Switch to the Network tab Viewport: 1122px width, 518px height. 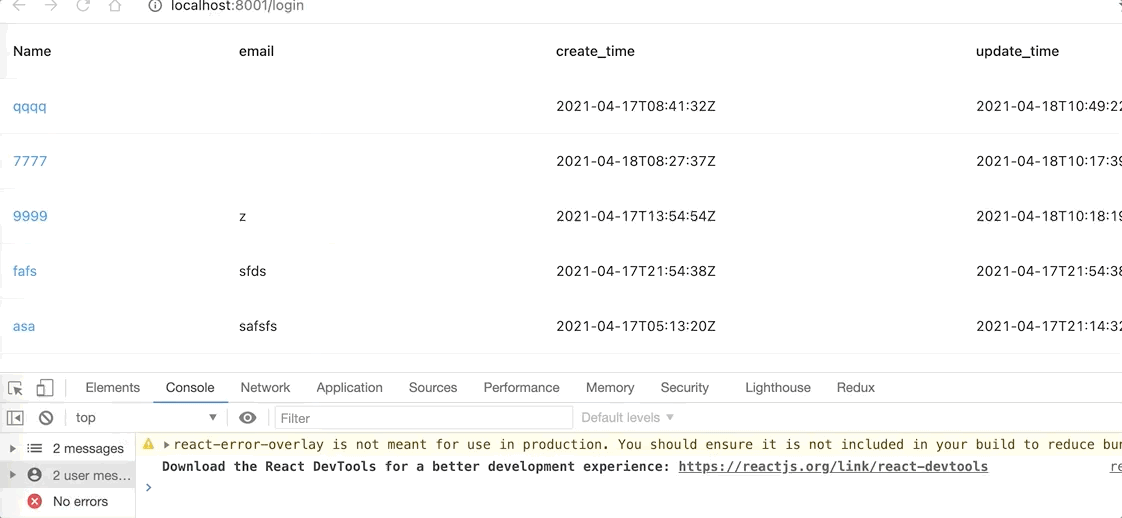[x=265, y=388]
